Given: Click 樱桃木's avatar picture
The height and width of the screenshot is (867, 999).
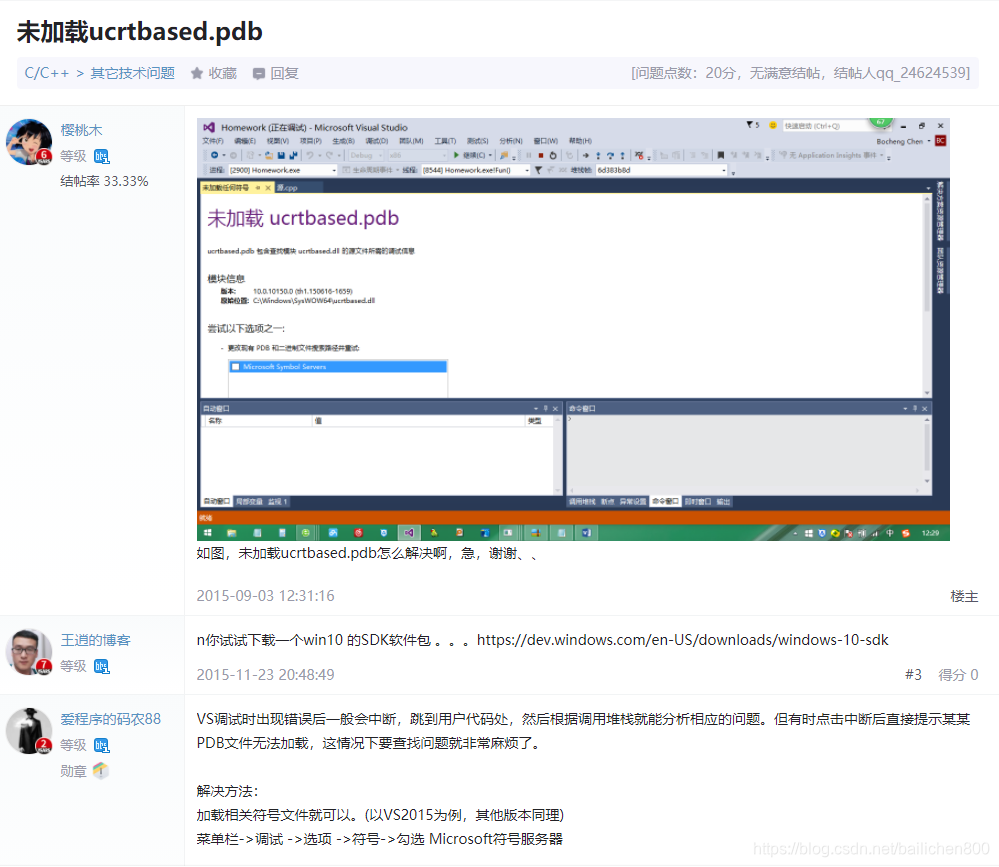Looking at the screenshot, I should [29, 141].
